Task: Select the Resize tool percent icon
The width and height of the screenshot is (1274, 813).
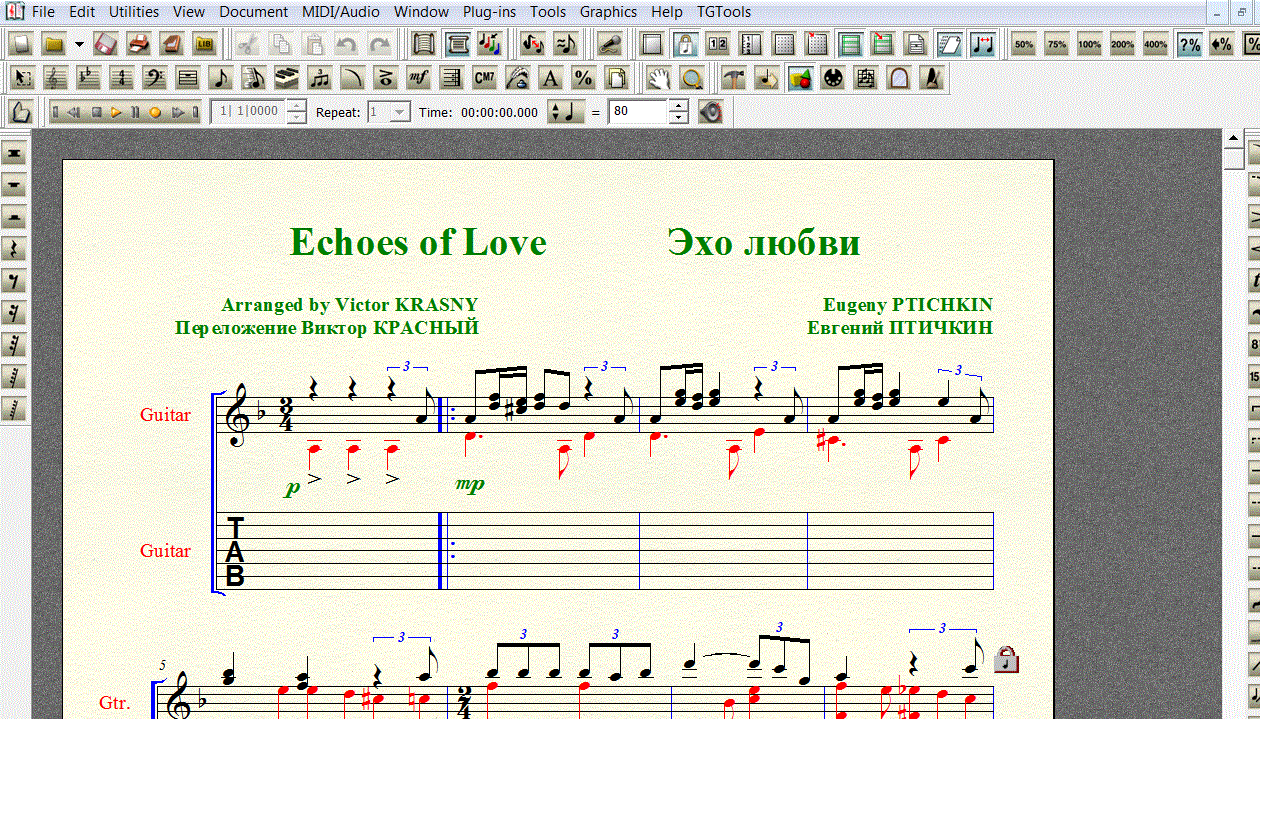Action: click(x=583, y=78)
